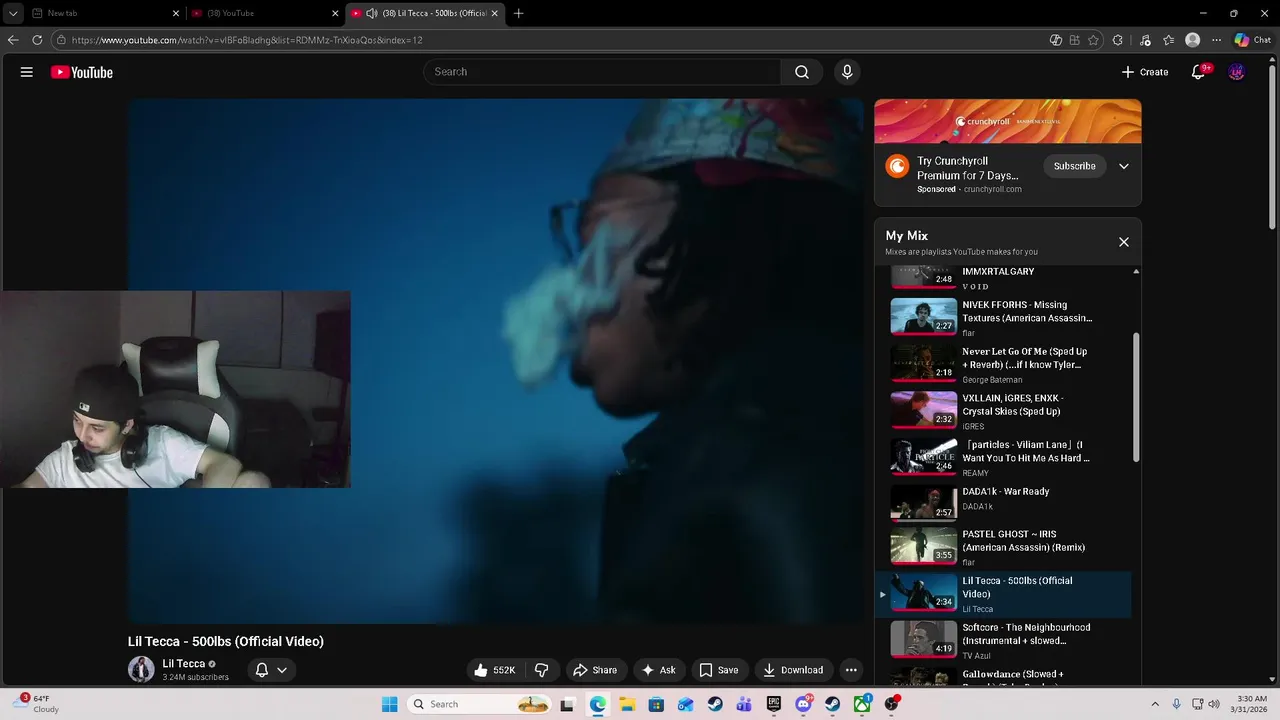Open YouTube notifications bell
The image size is (1280, 720).
[x=1198, y=72]
